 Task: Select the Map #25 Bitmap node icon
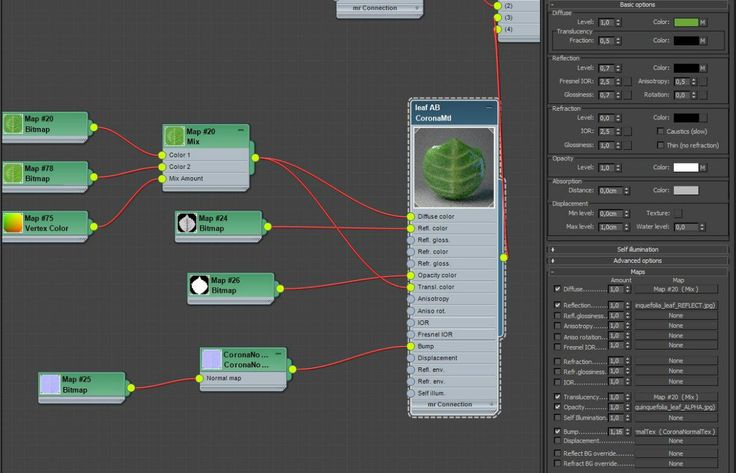click(50, 384)
